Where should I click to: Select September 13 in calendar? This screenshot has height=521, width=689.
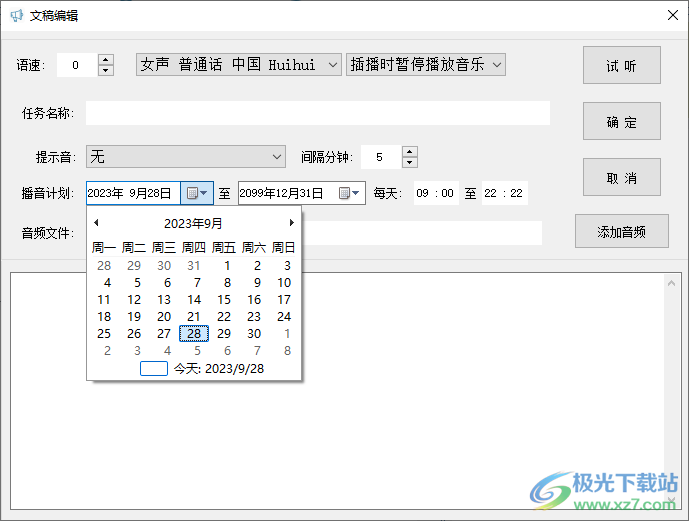point(164,300)
